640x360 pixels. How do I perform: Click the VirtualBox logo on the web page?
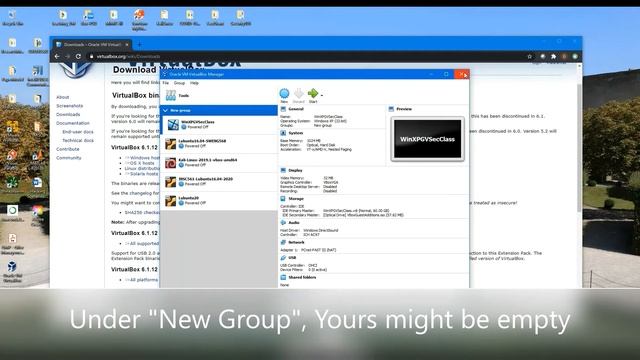(x=75, y=70)
